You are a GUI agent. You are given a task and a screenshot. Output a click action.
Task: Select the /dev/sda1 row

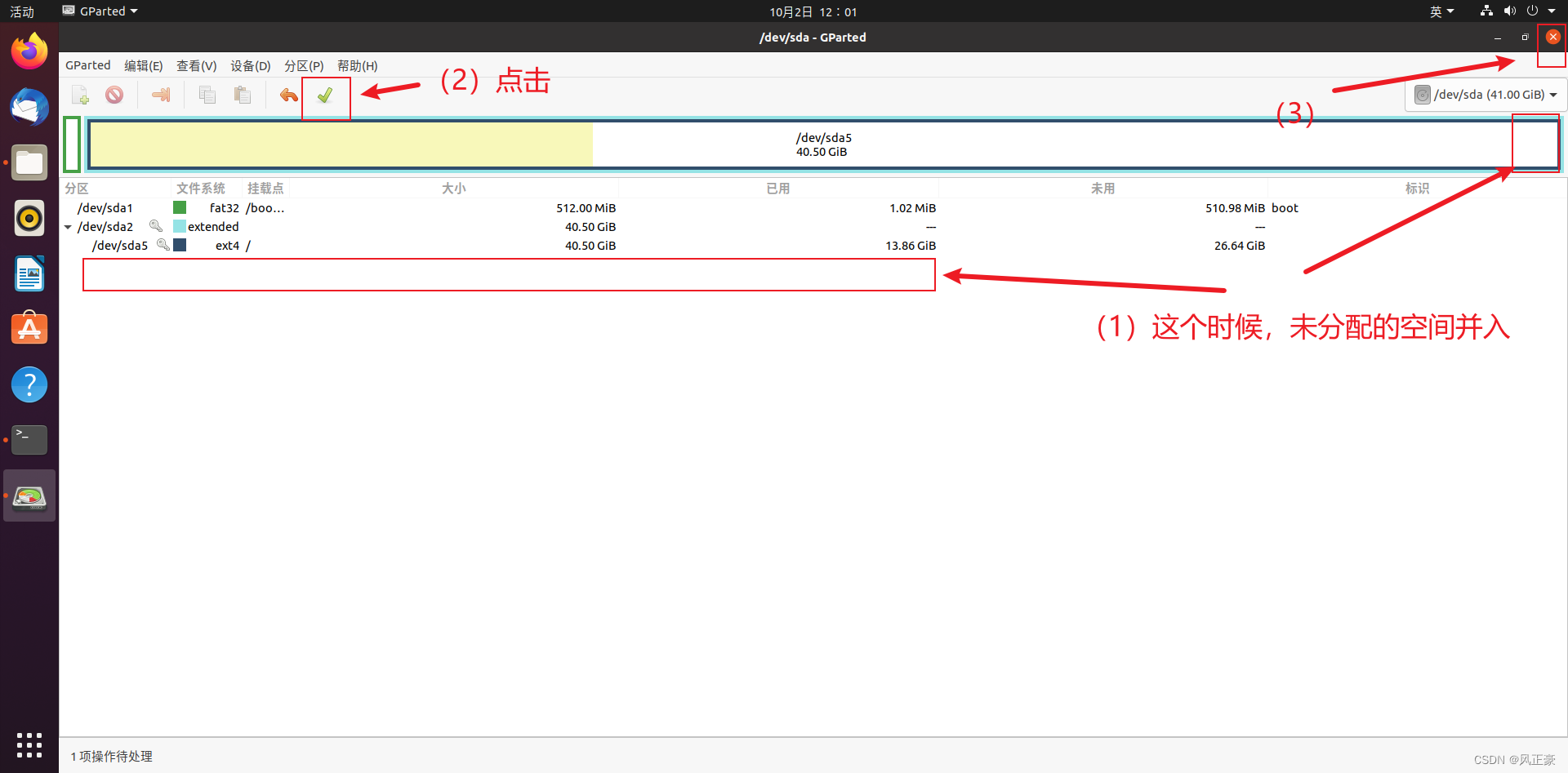pyautogui.click(x=813, y=208)
